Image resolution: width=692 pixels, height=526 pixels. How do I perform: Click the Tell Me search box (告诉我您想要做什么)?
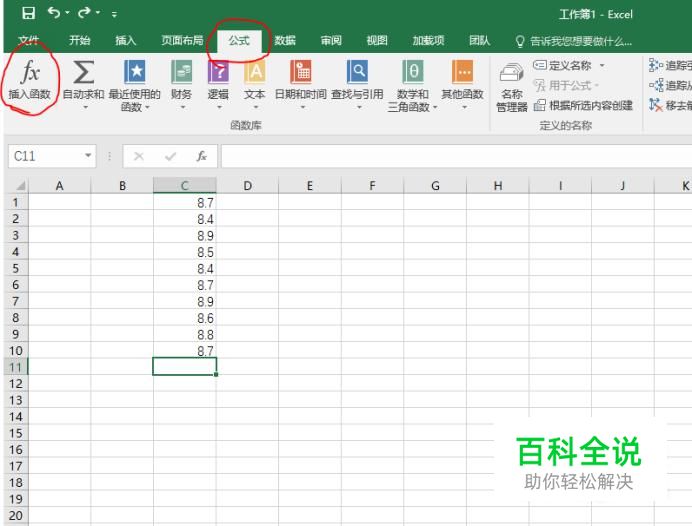click(x=581, y=41)
